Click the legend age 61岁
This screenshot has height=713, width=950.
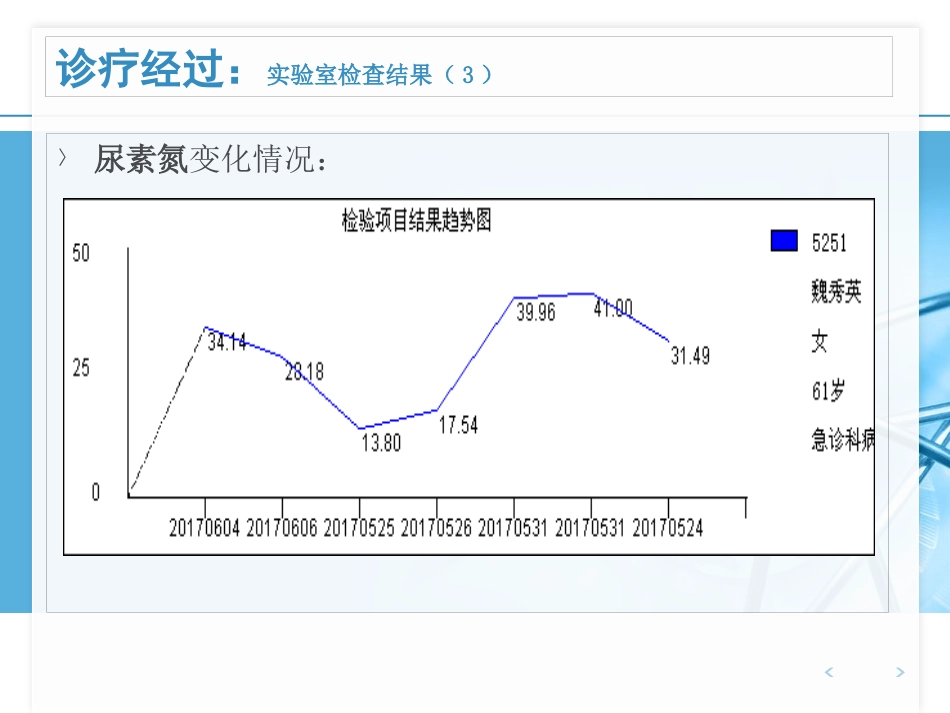828,391
